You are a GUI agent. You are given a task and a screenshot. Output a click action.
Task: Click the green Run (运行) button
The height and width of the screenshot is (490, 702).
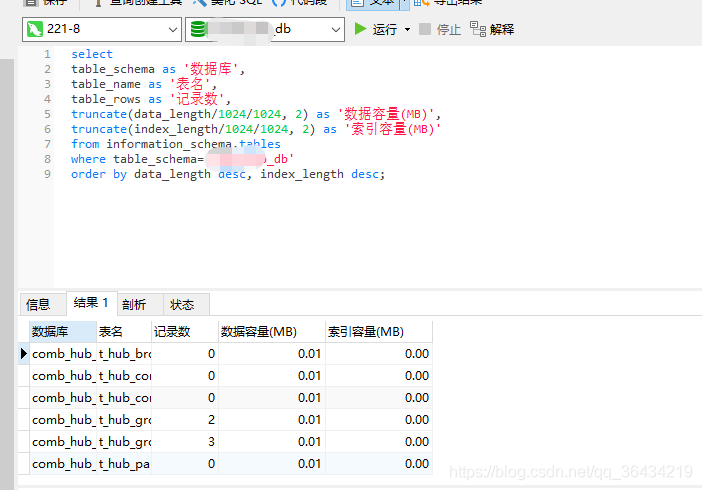(x=376, y=30)
